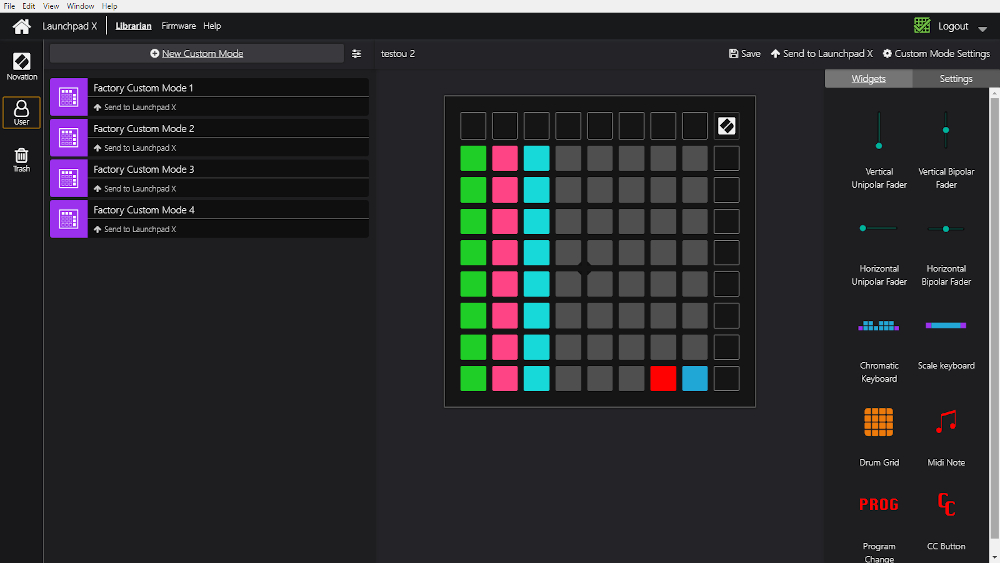
Task: Select Factory Custom Mode 3 title
Action: point(143,170)
